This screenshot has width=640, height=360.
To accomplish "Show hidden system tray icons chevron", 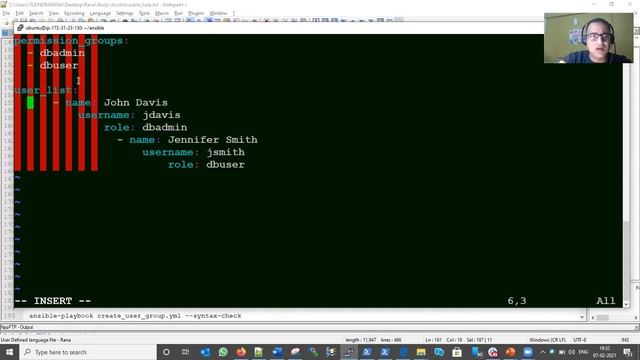I will 542,352.
